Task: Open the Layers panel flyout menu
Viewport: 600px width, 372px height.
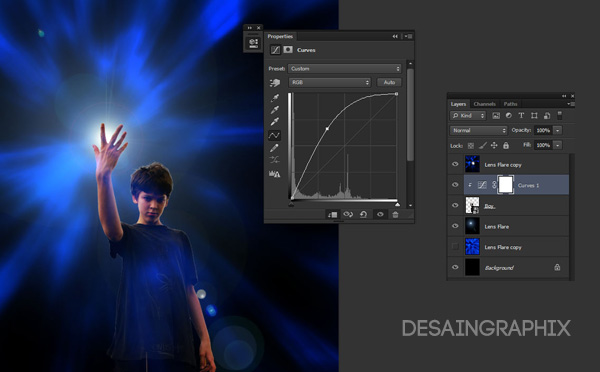Action: click(x=572, y=104)
